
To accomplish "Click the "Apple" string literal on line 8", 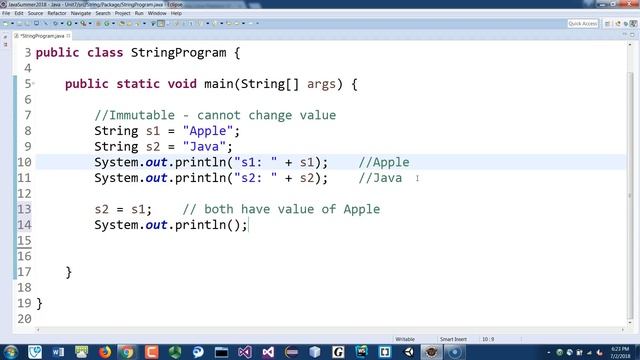I will click(208, 131).
